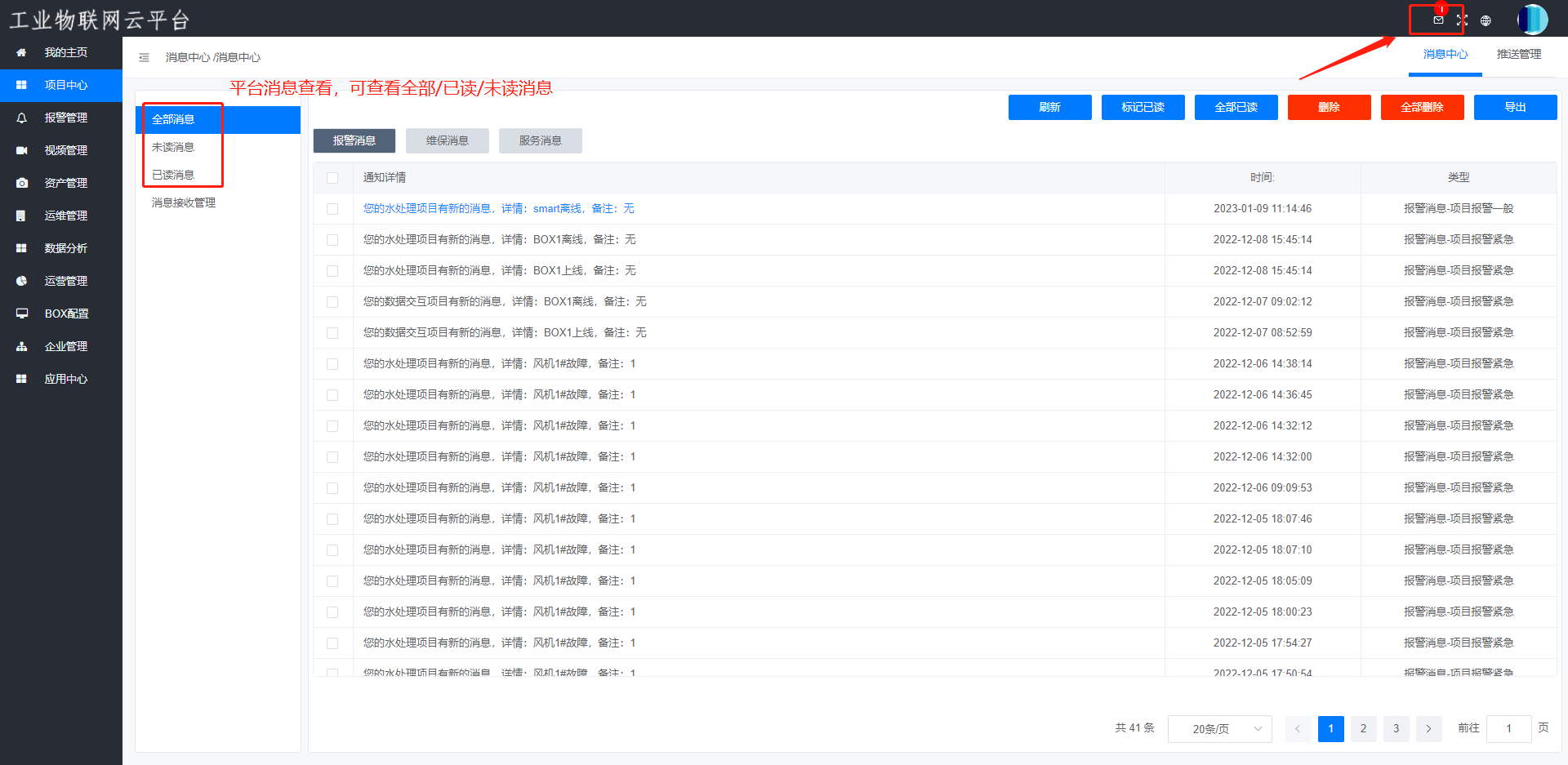Check the 2022-12-07 09:02:12 message checkbox

point(332,302)
